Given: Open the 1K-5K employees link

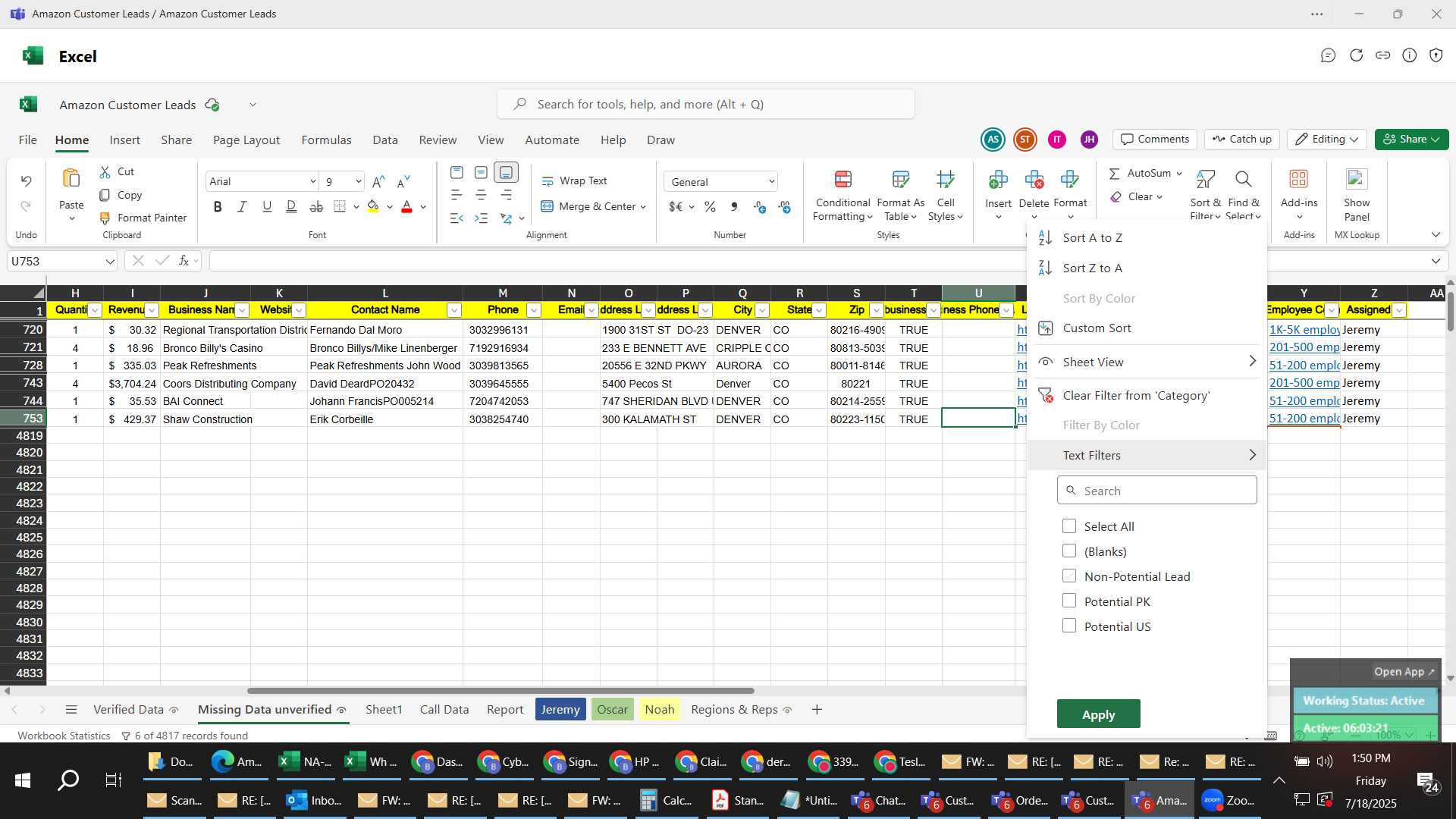Looking at the screenshot, I should point(1304,330).
